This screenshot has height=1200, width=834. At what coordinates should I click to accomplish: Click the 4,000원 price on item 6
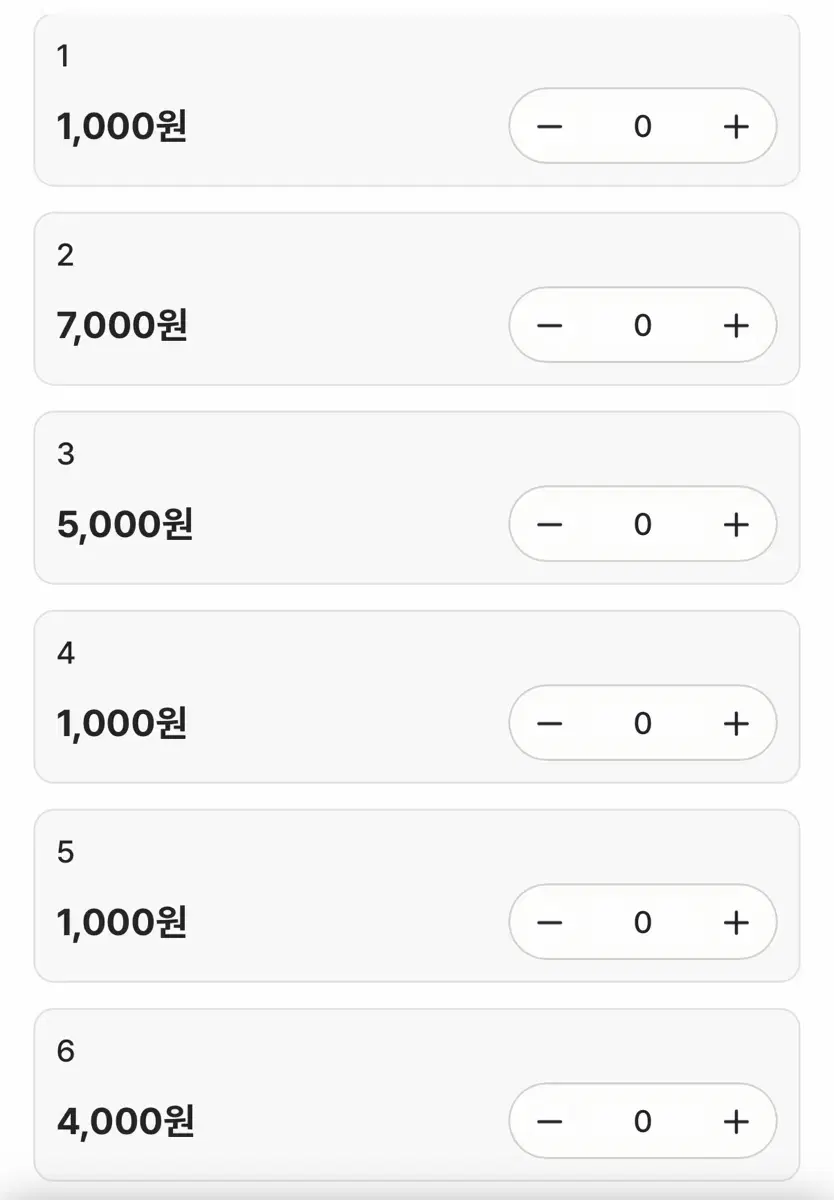pos(126,1121)
